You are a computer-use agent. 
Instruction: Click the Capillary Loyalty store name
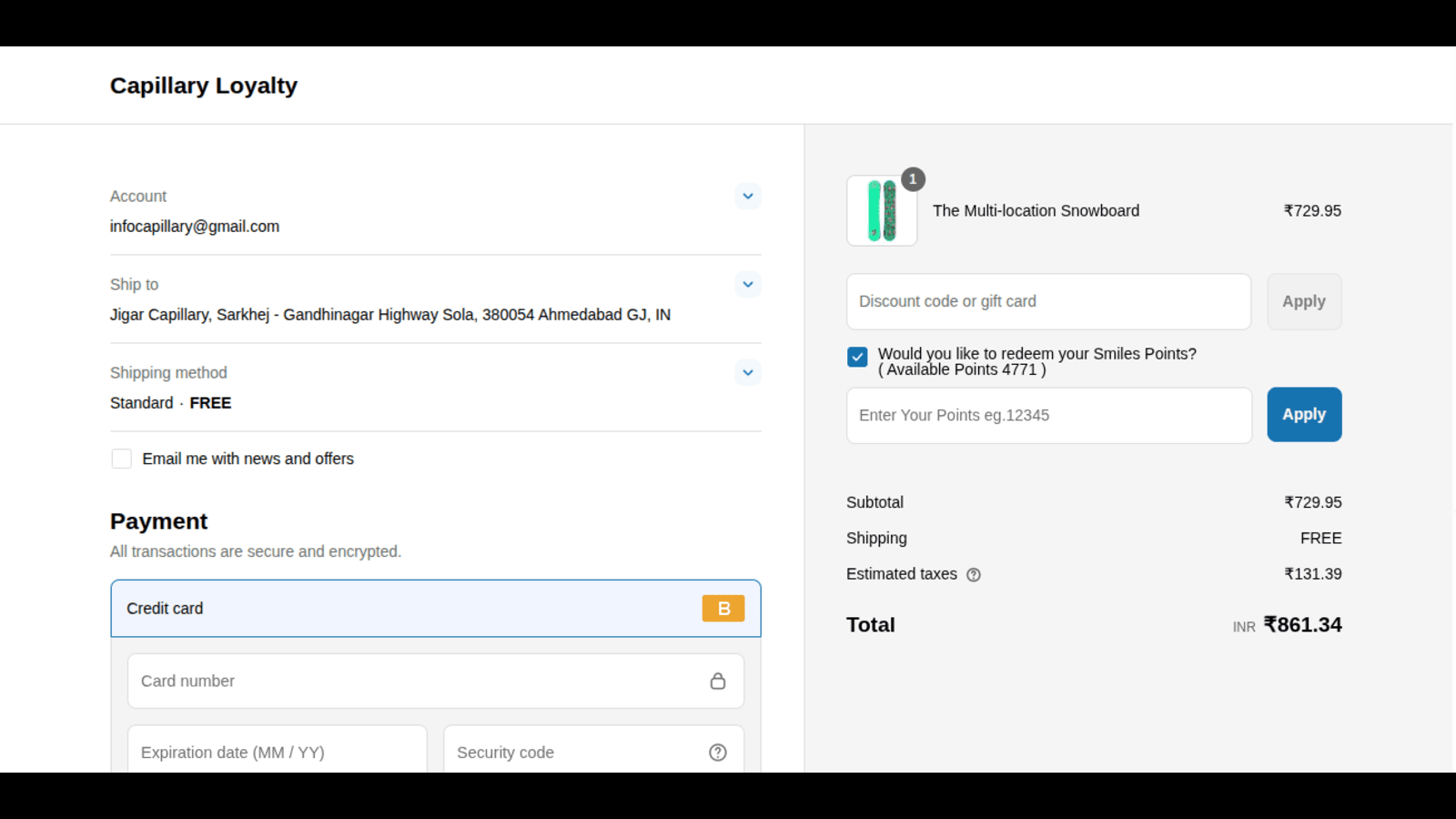point(203,85)
